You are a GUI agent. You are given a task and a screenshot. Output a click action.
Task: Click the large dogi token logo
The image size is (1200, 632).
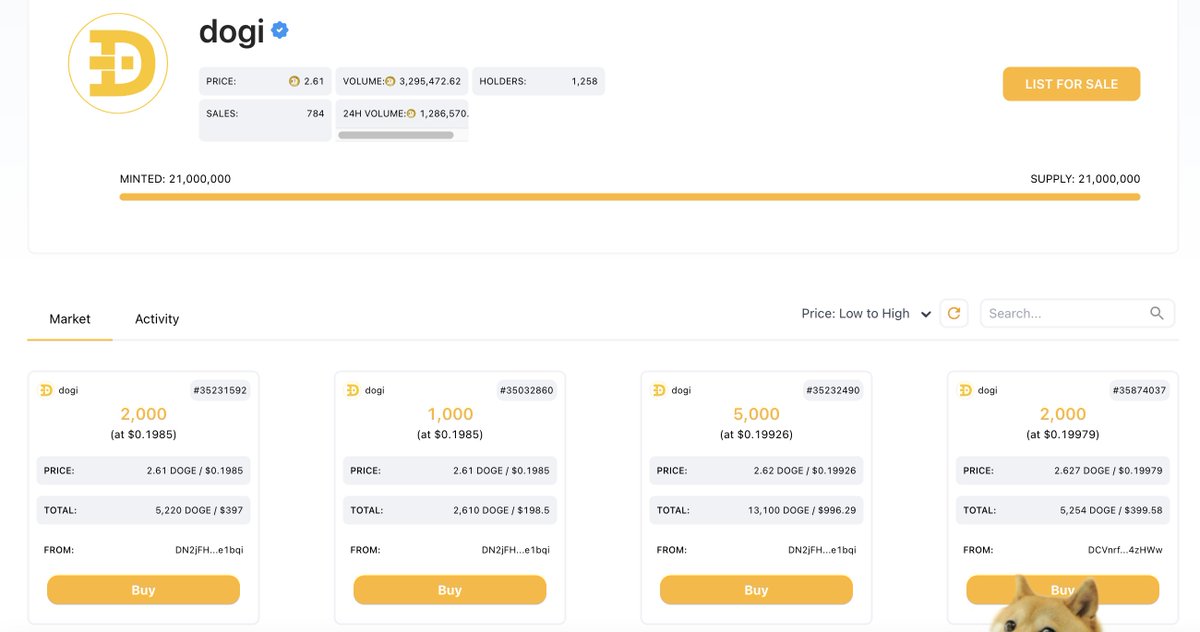pos(118,63)
